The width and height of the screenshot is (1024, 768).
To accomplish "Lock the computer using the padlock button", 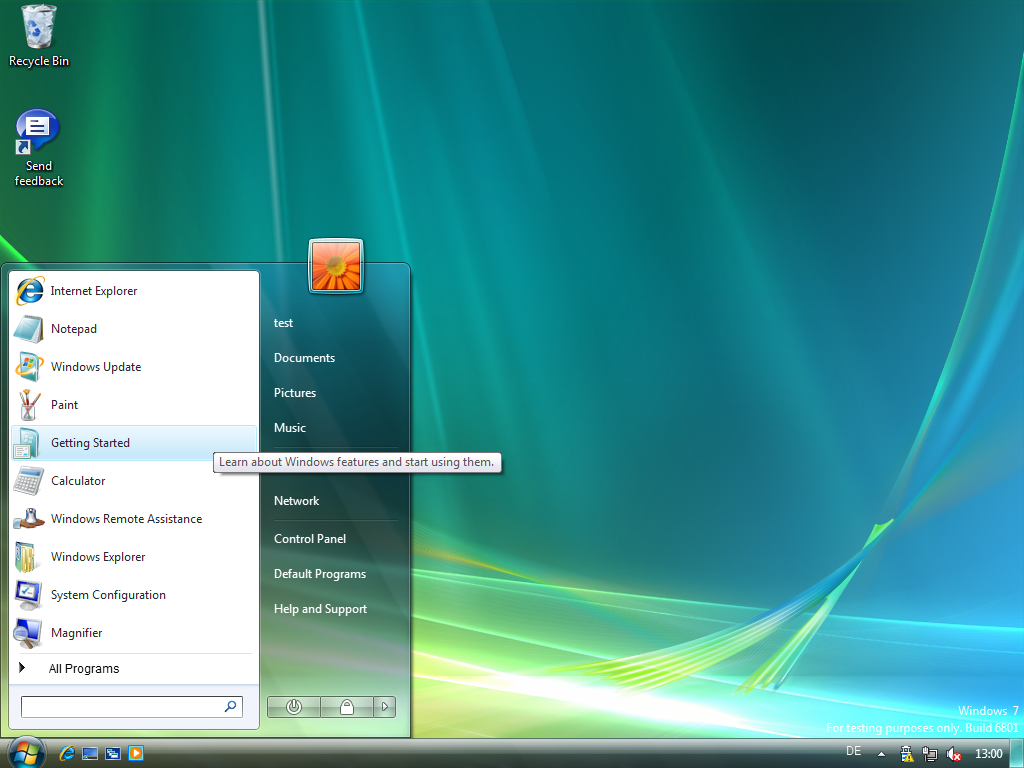I will pos(347,707).
